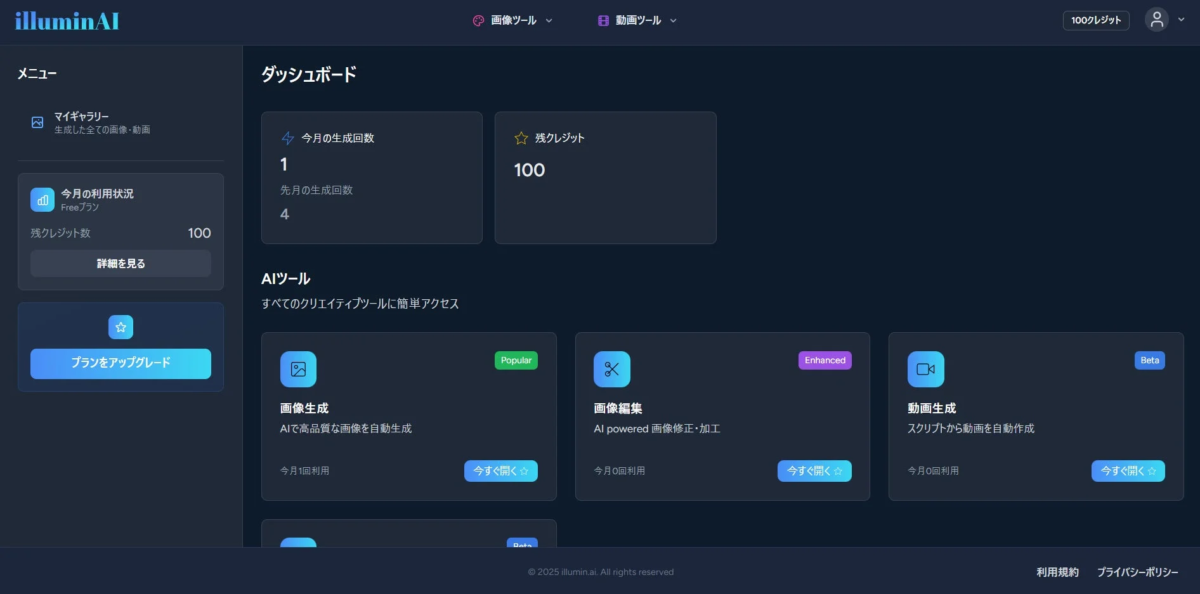The height and width of the screenshot is (594, 1200).
Task: Select the 画像生成 picture icon
Action: 298,368
